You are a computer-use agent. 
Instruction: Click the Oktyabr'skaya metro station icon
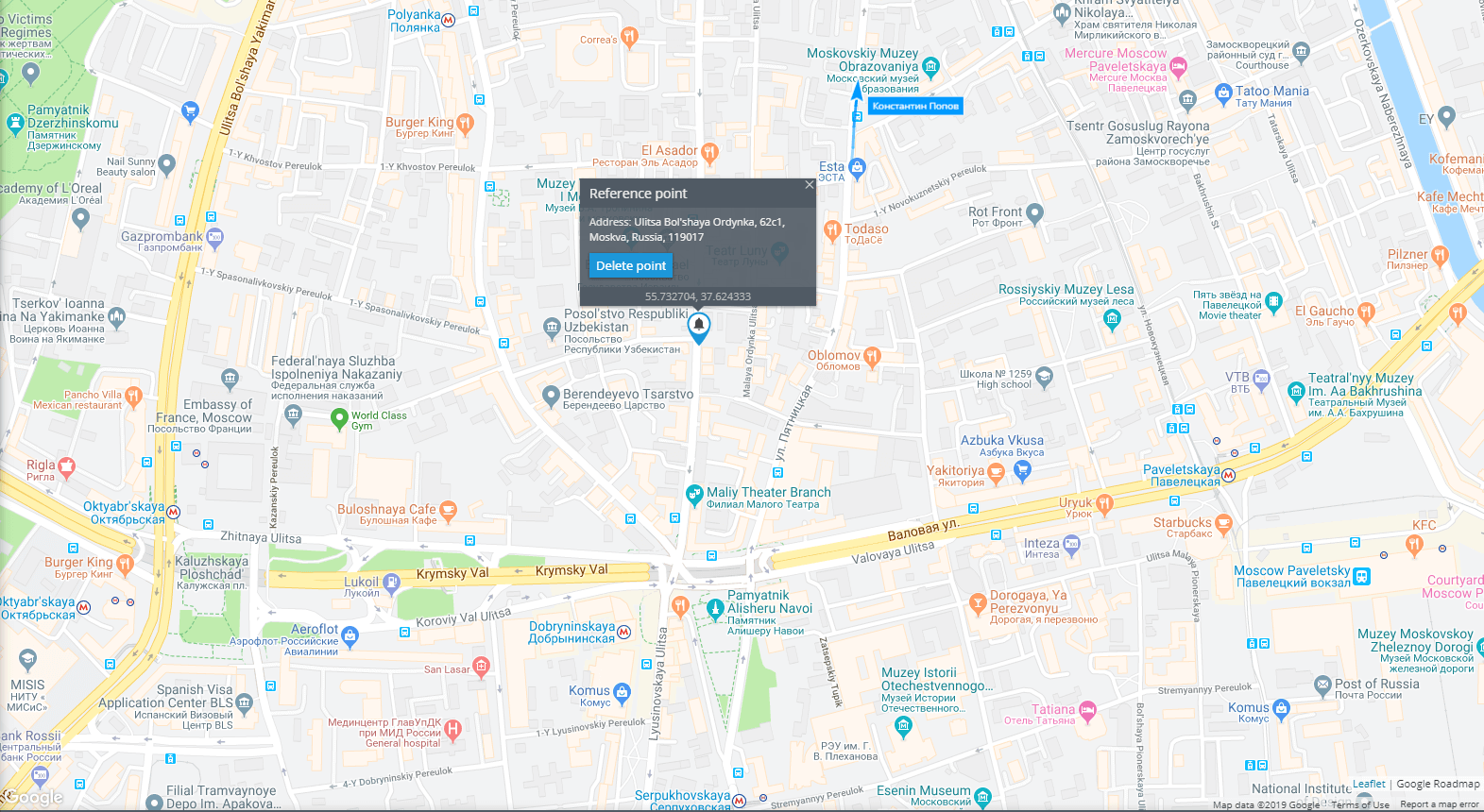click(173, 512)
